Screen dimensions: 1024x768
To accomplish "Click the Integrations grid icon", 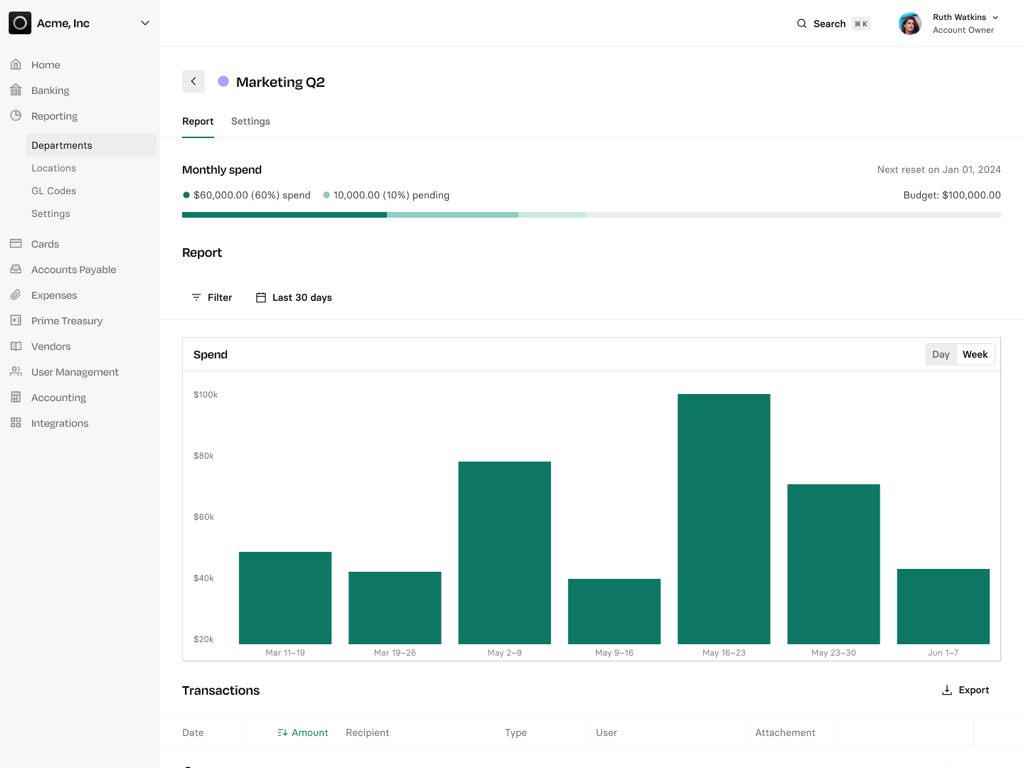I will pyautogui.click(x=16, y=423).
